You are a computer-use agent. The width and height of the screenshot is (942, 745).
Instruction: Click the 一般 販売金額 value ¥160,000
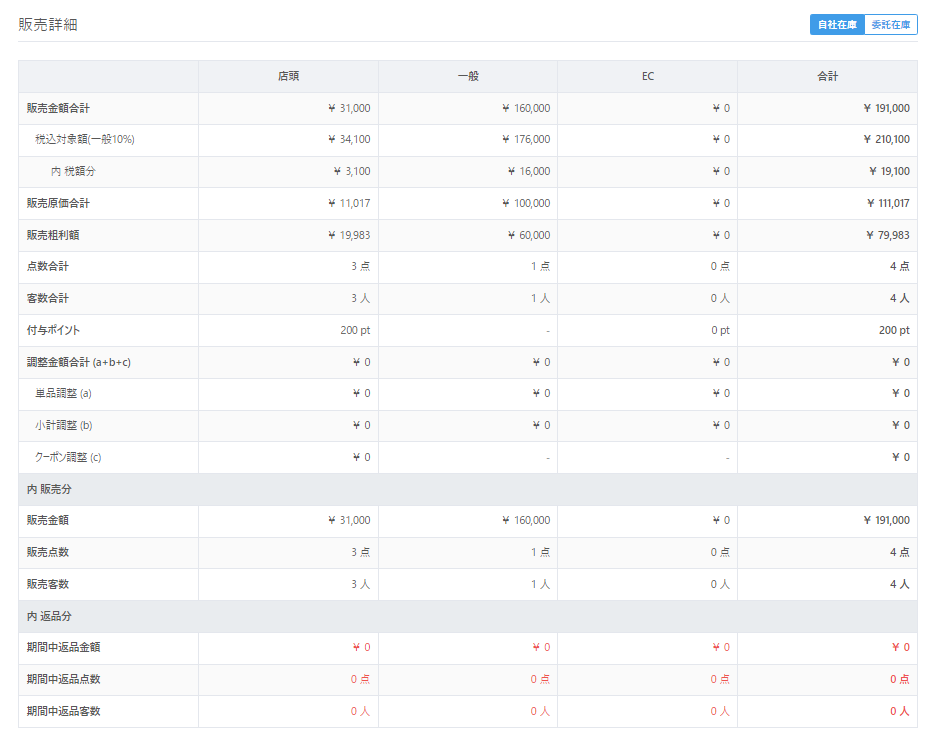(x=526, y=520)
